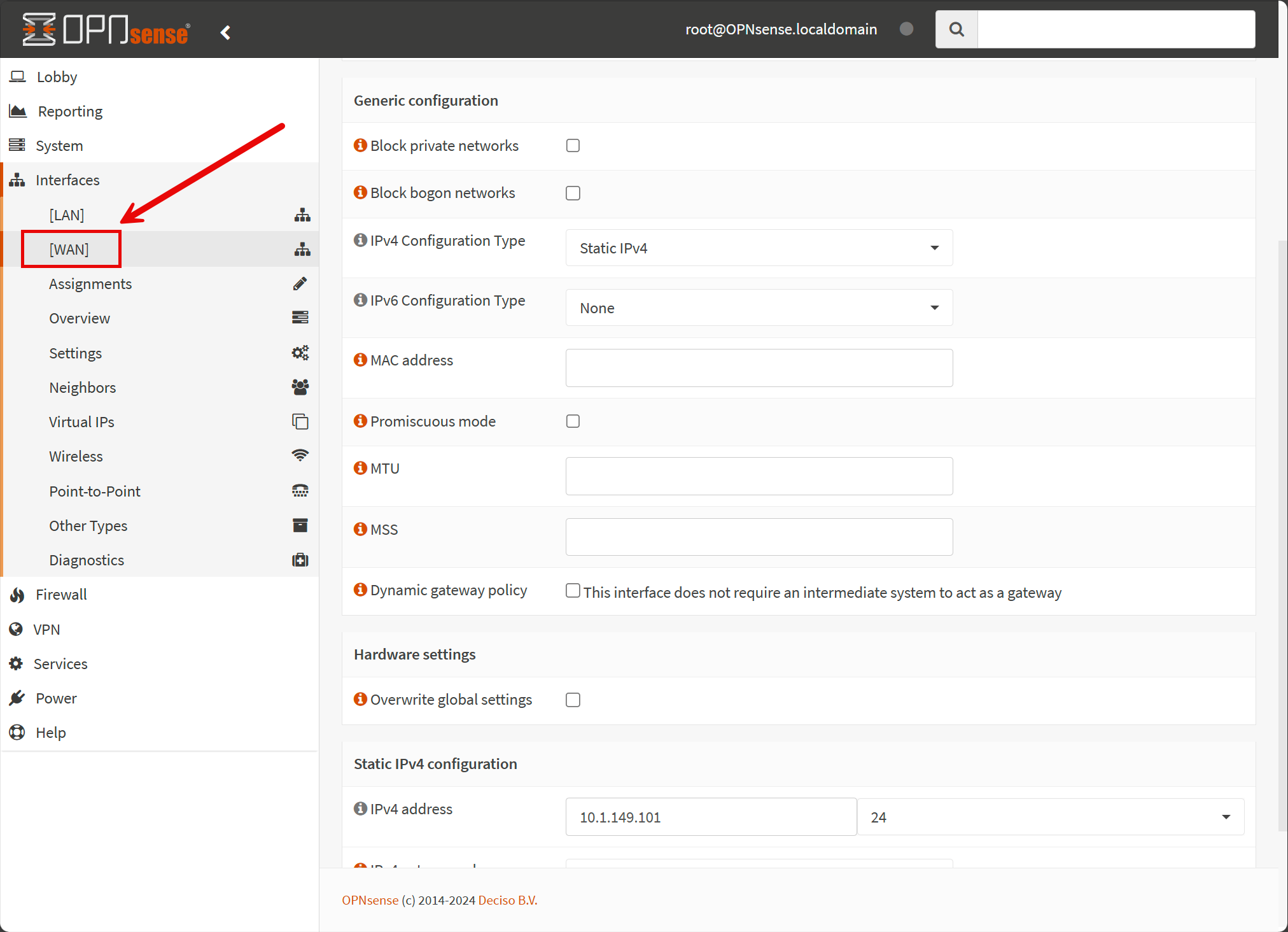Open the Deciso B.V. link
This screenshot has height=932, width=1288.
tap(507, 900)
